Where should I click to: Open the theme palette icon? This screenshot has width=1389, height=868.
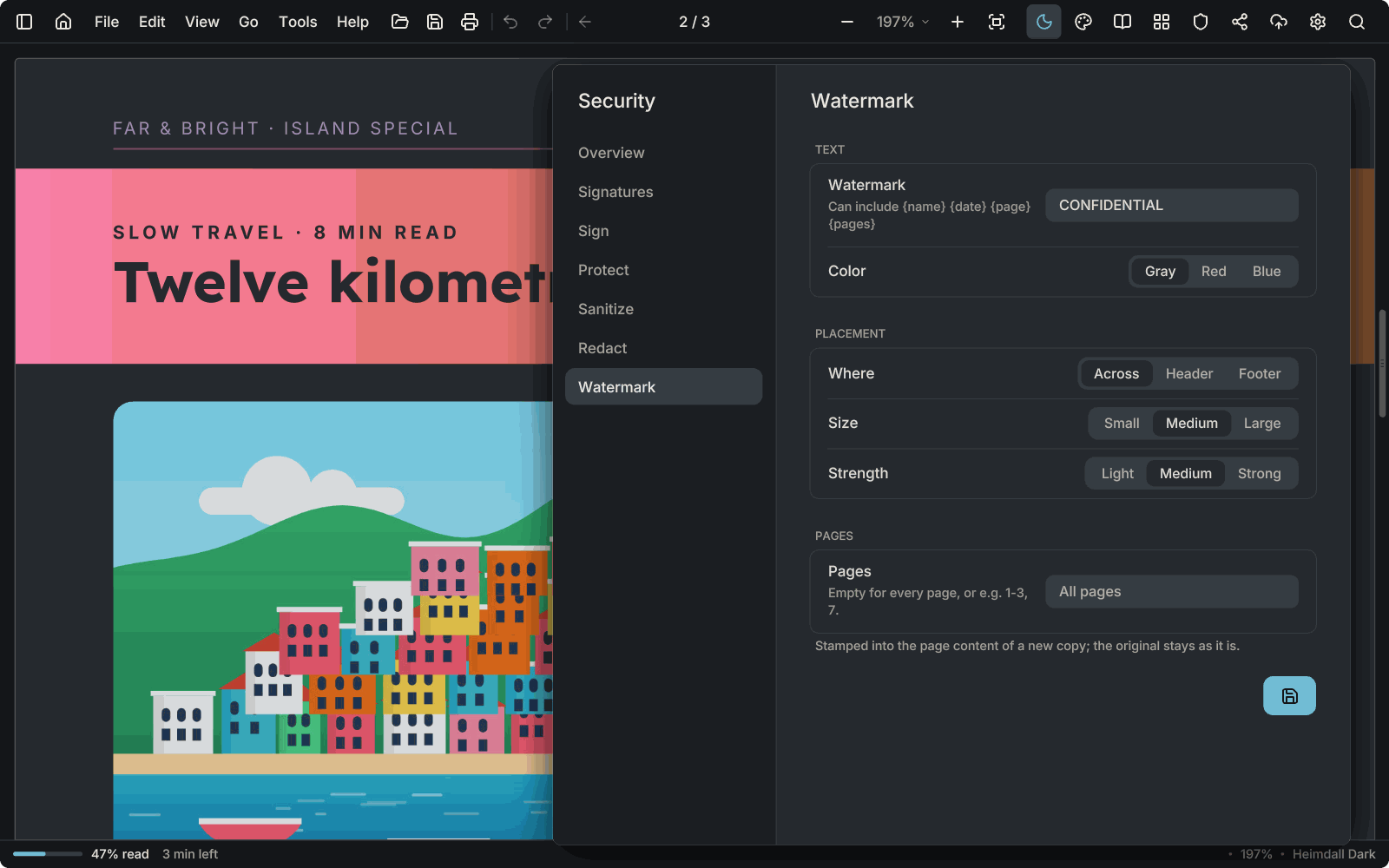pos(1083,22)
